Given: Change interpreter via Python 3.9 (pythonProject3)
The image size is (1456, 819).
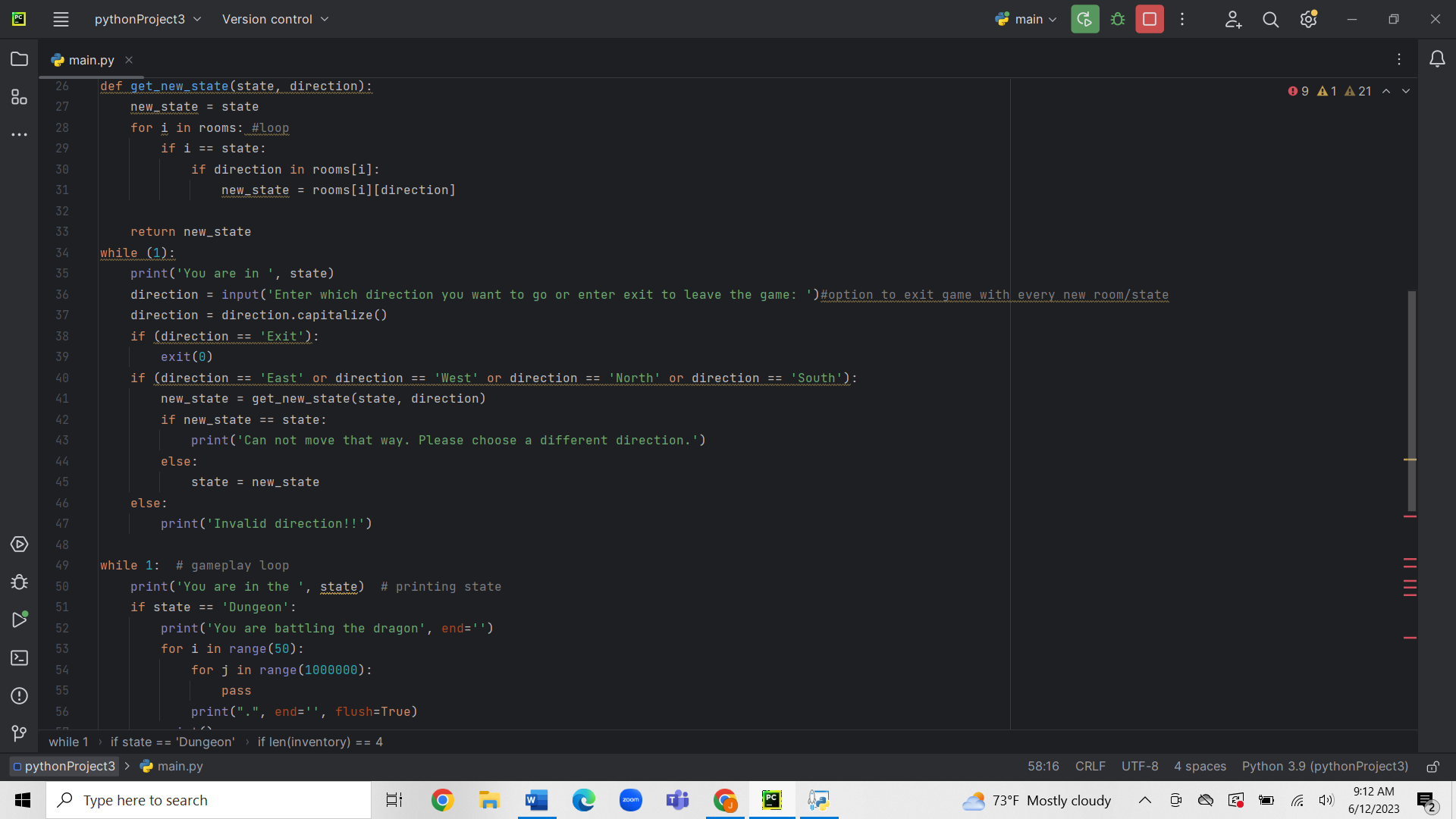Looking at the screenshot, I should point(1324,766).
